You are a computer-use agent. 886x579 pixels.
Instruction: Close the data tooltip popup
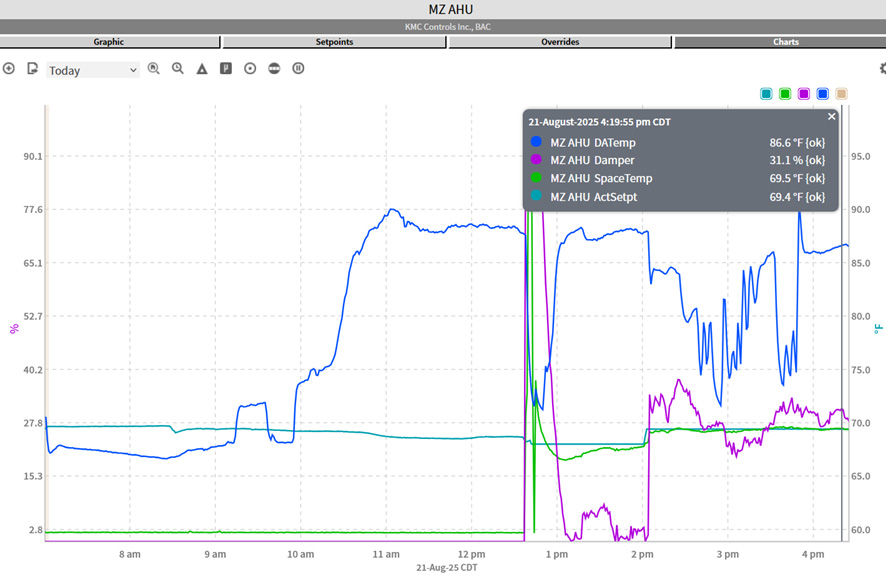(x=831, y=117)
